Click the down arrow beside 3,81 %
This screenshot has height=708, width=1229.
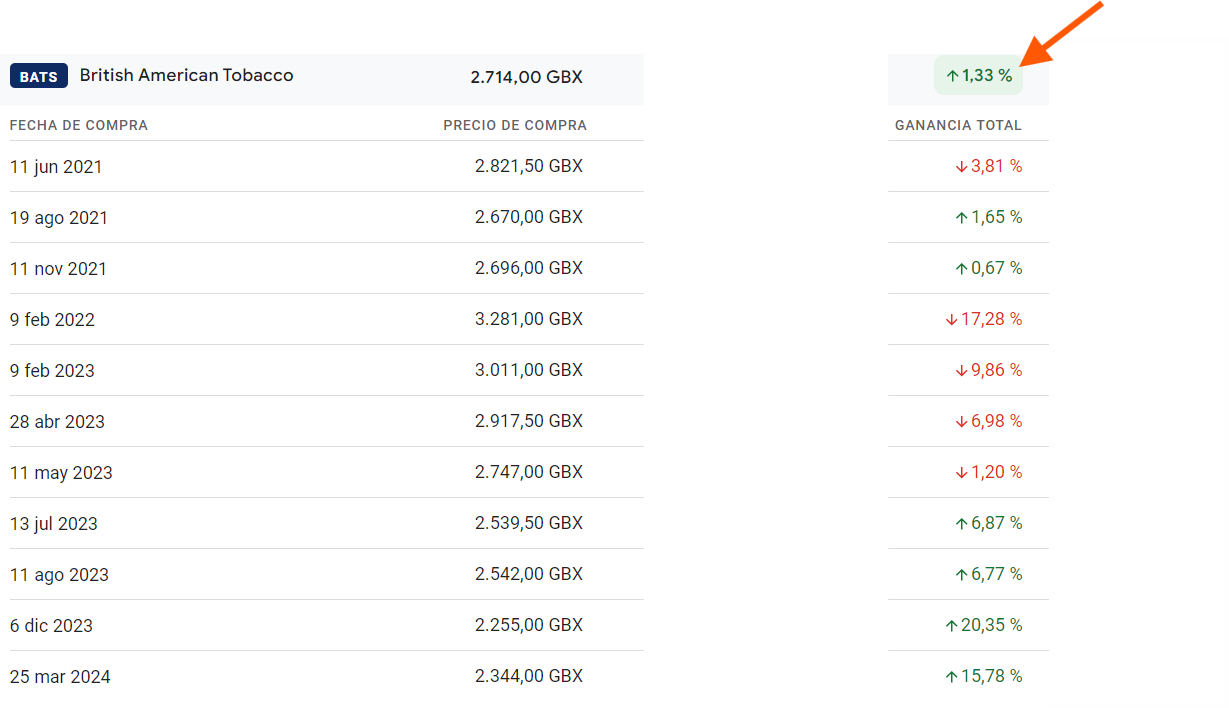(962, 167)
